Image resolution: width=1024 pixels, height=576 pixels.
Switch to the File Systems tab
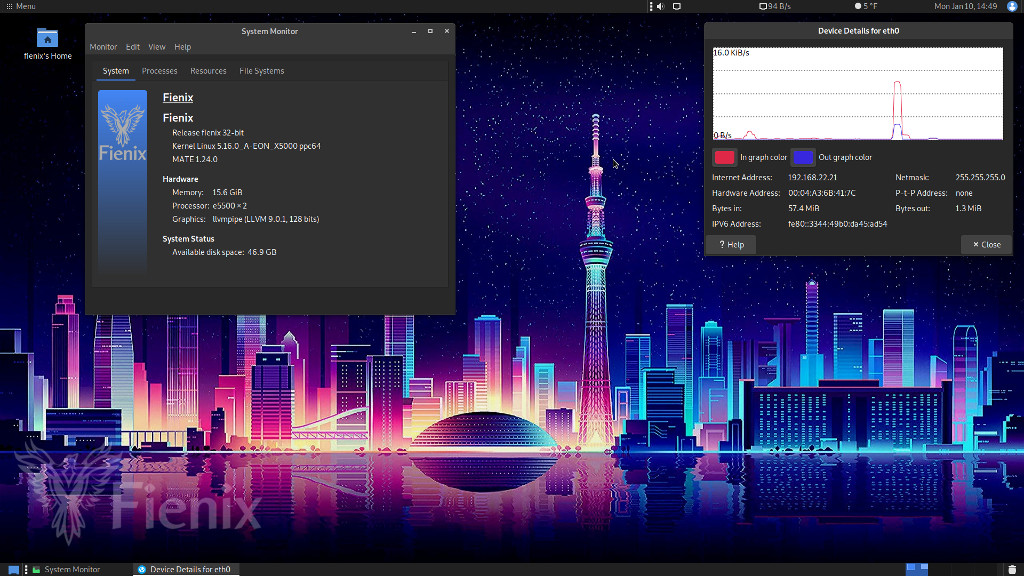[261, 71]
